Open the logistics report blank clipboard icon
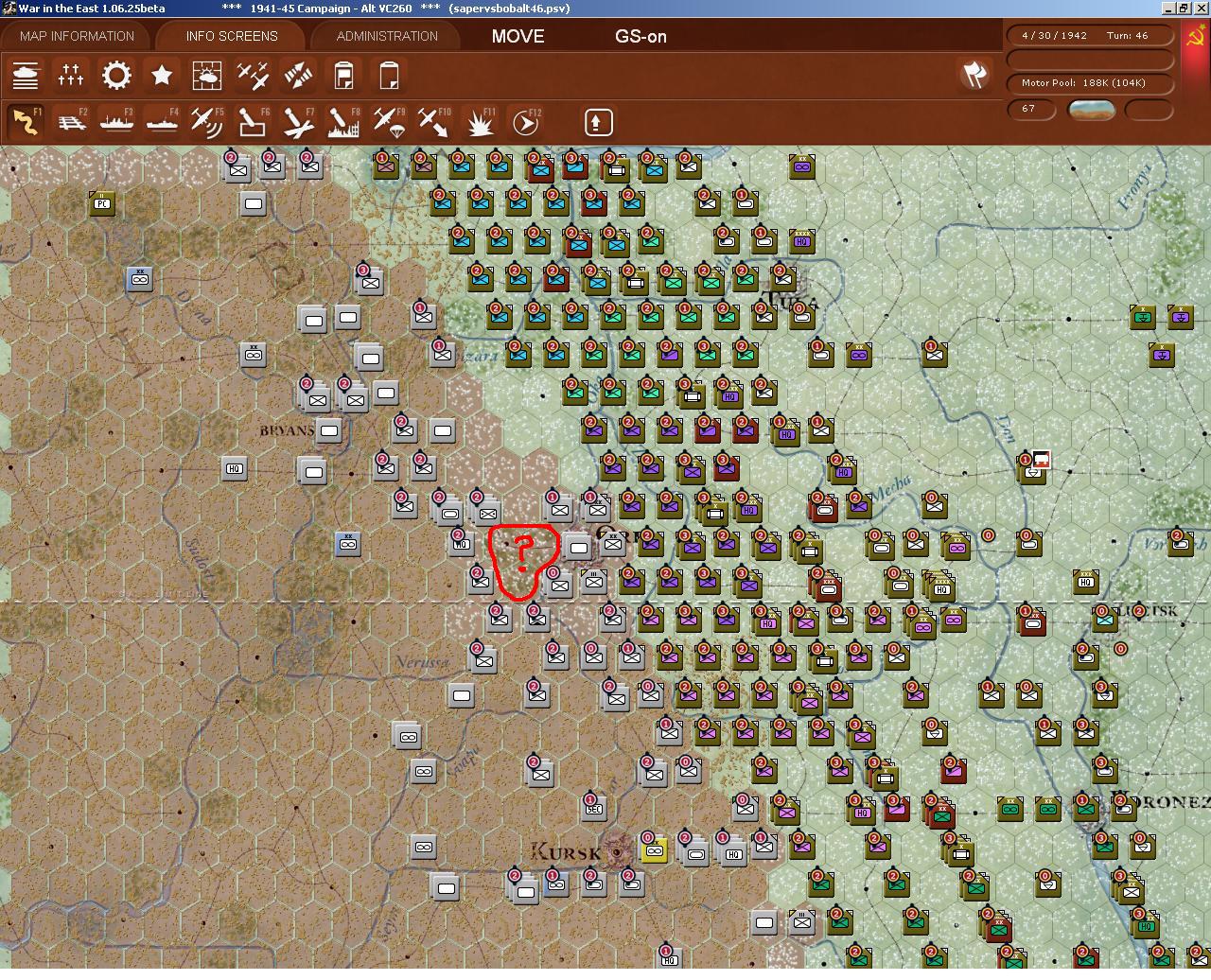1211x980 pixels. pyautogui.click(x=389, y=75)
